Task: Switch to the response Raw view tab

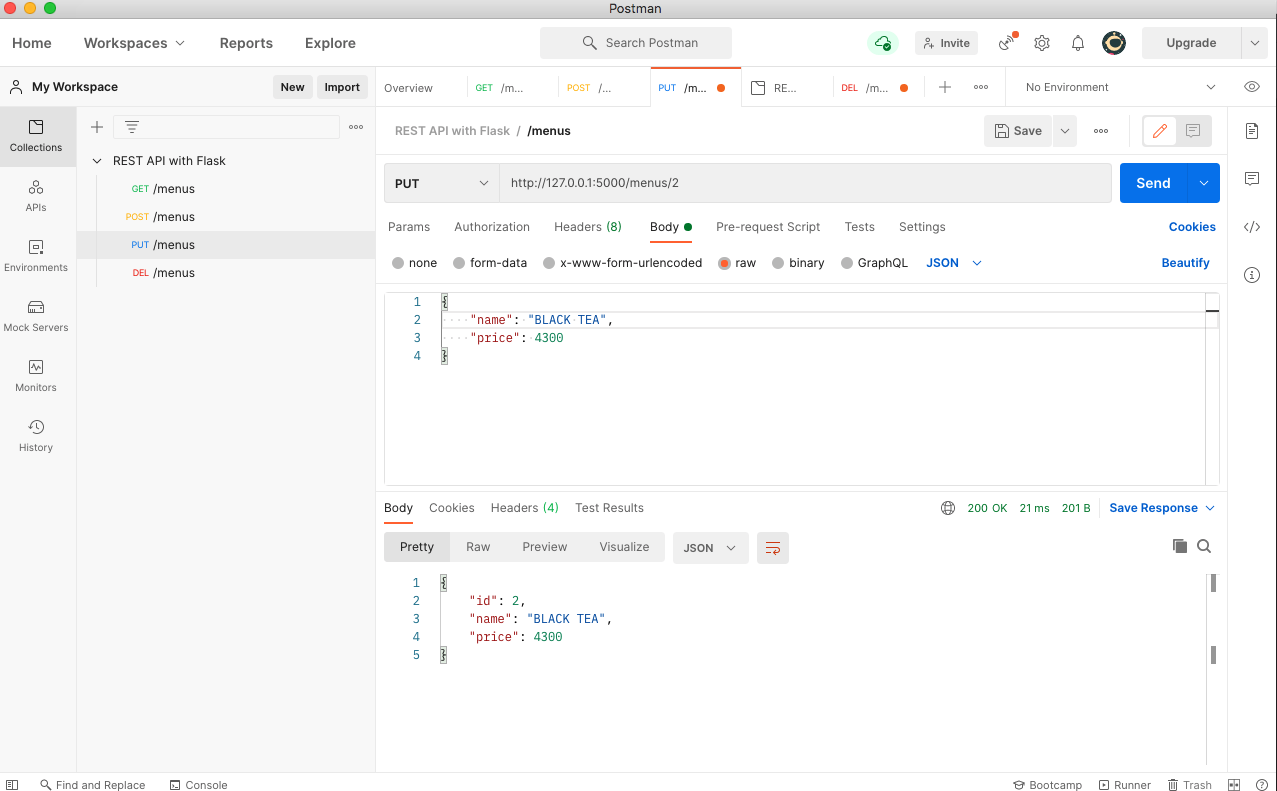Action: coord(478,547)
